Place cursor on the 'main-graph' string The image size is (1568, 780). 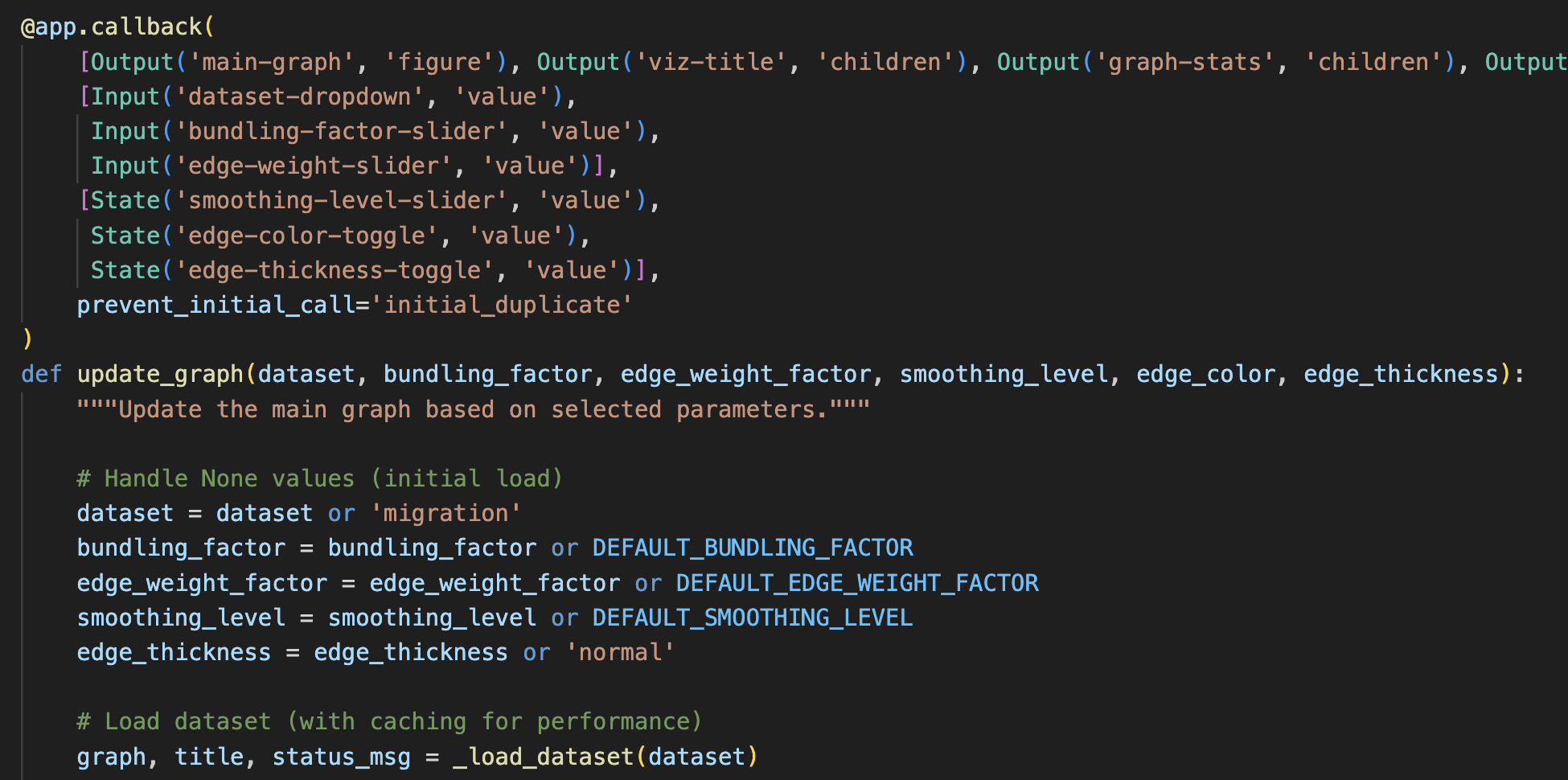pos(272,62)
